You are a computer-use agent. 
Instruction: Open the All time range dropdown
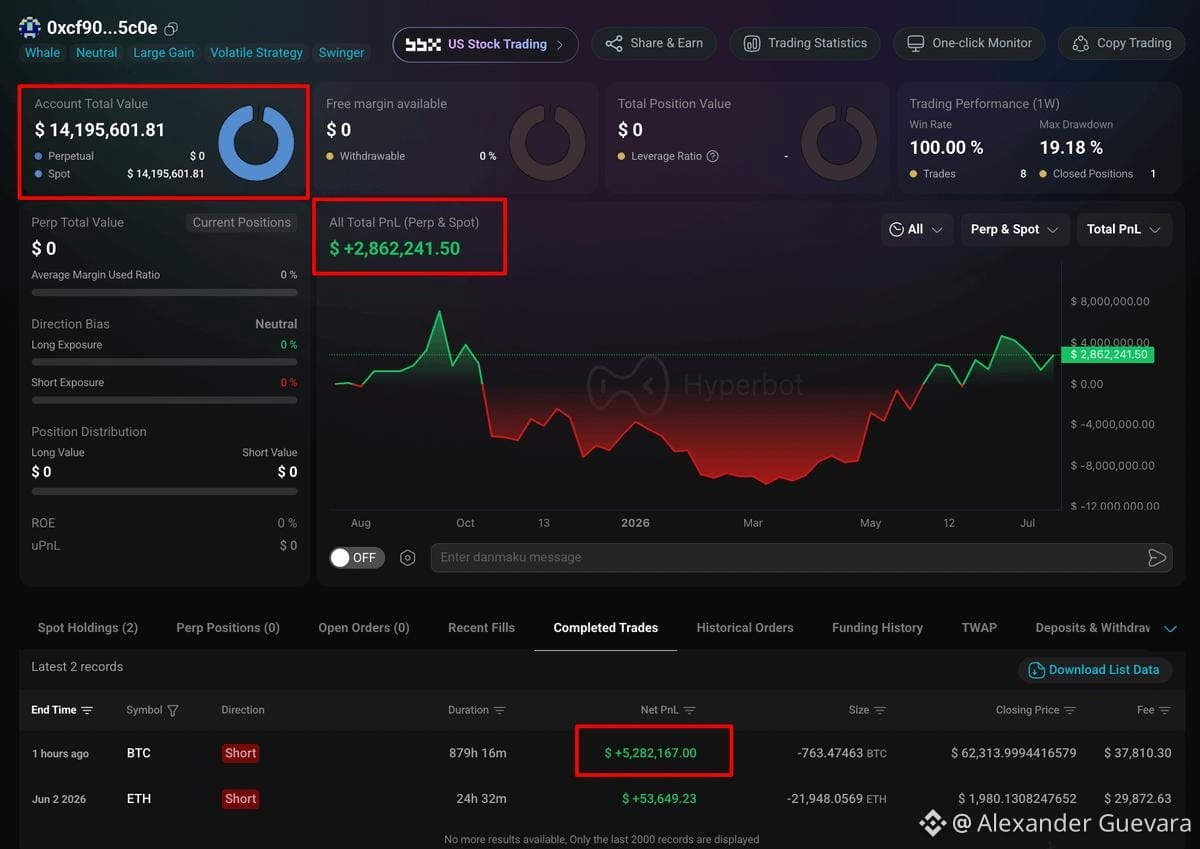(916, 230)
